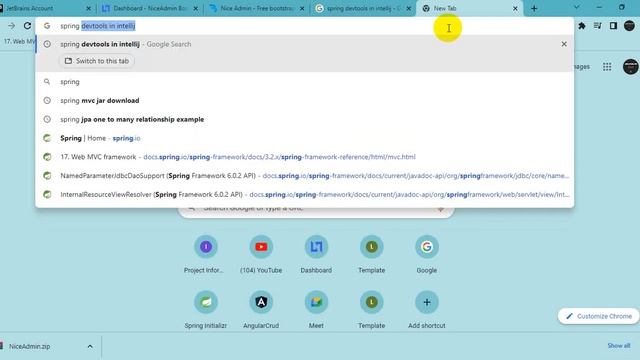Viewport: 640px width, 360px height.
Task: Open the Meet shortcut
Action: pyautogui.click(x=316, y=309)
